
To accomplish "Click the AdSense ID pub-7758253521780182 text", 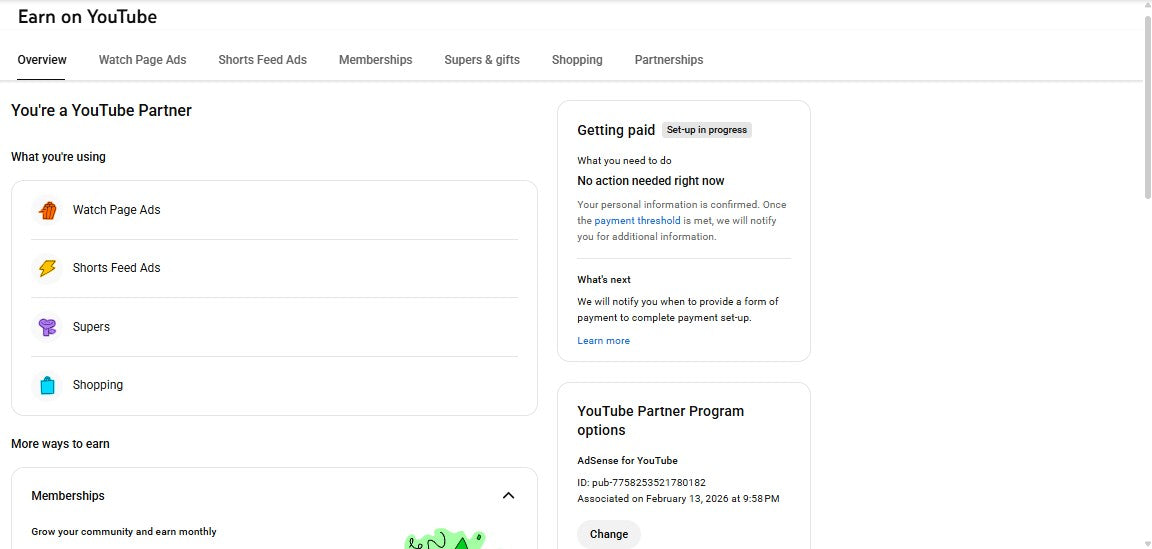I will pyautogui.click(x=641, y=483).
